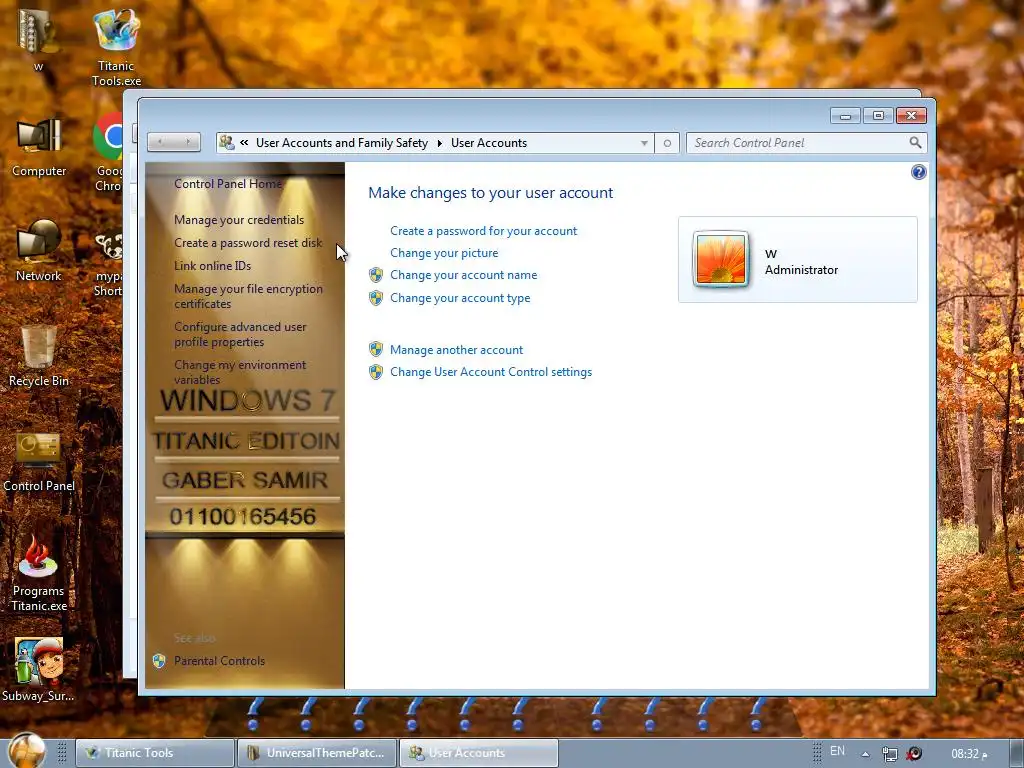The image size is (1024, 768).
Task: Open Create a password reset disk
Action: [x=248, y=243]
